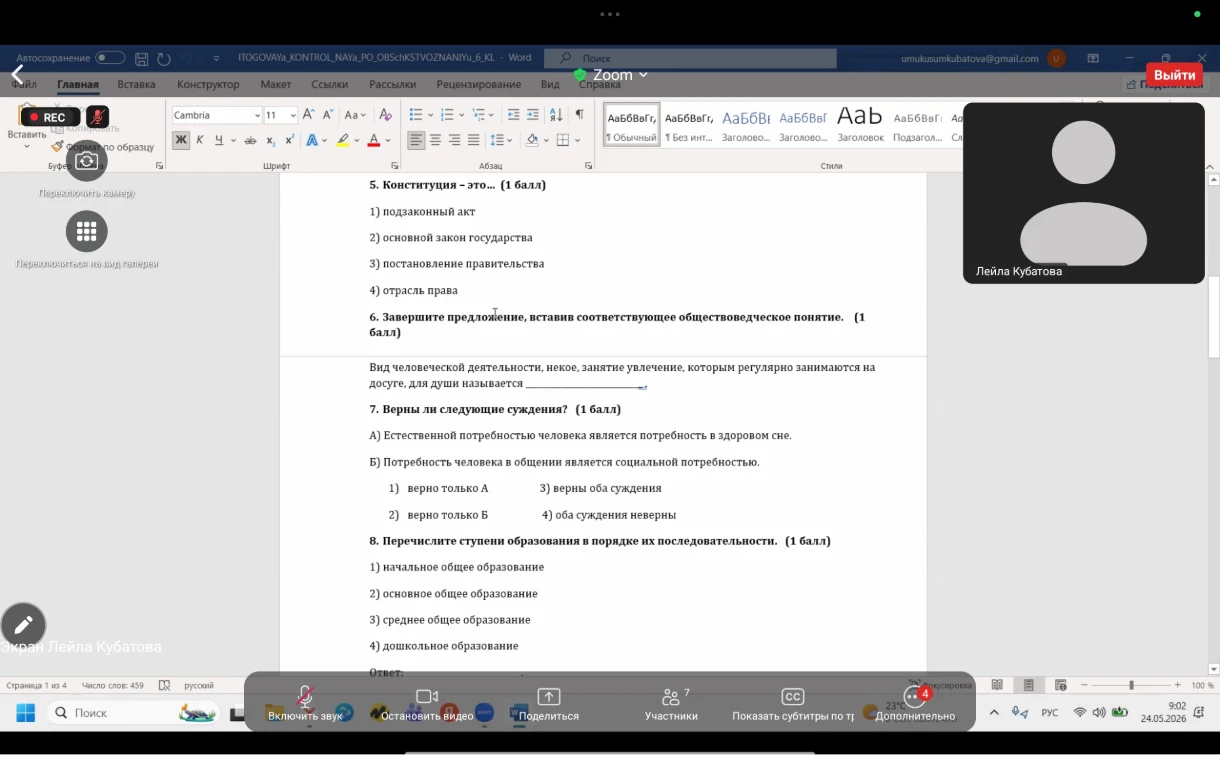Viewport: 1220px width, 763px height.
Task: Open the numbered list dropdown arrow
Action: tap(461, 115)
